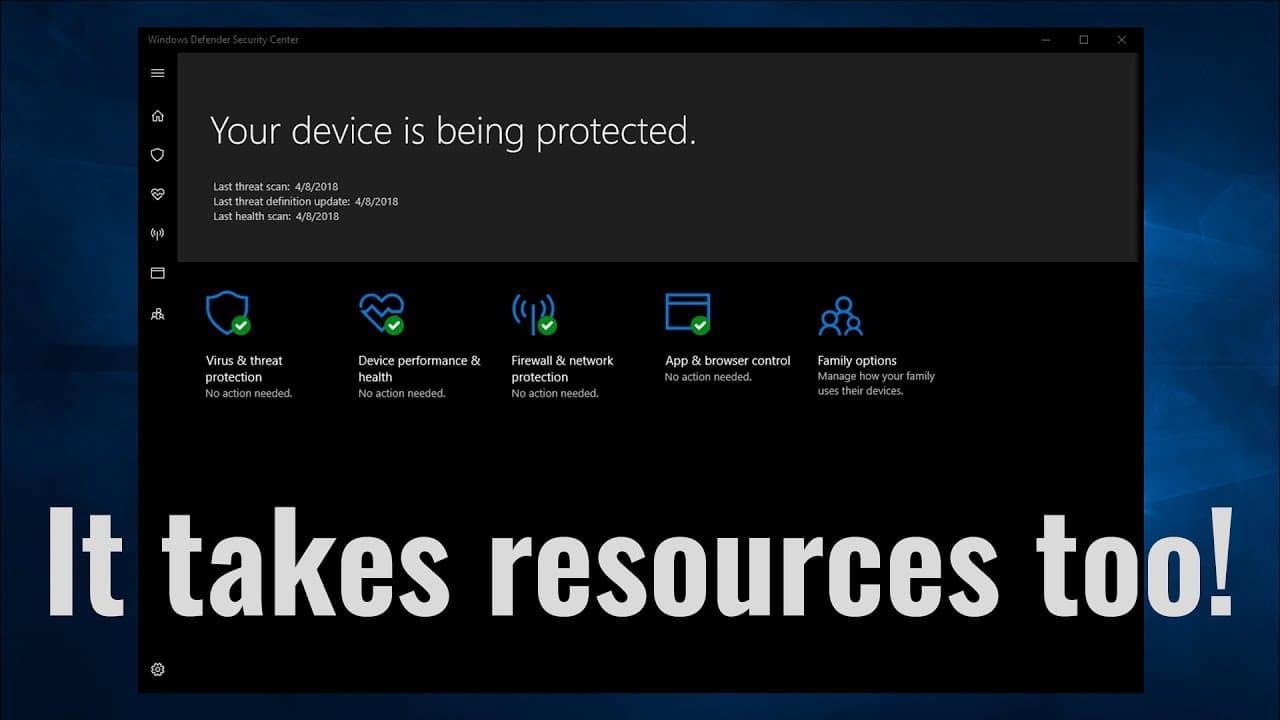Close the Windows Defender Security Center window
Viewport: 1280px width, 720px height.
pyautogui.click(x=1122, y=40)
